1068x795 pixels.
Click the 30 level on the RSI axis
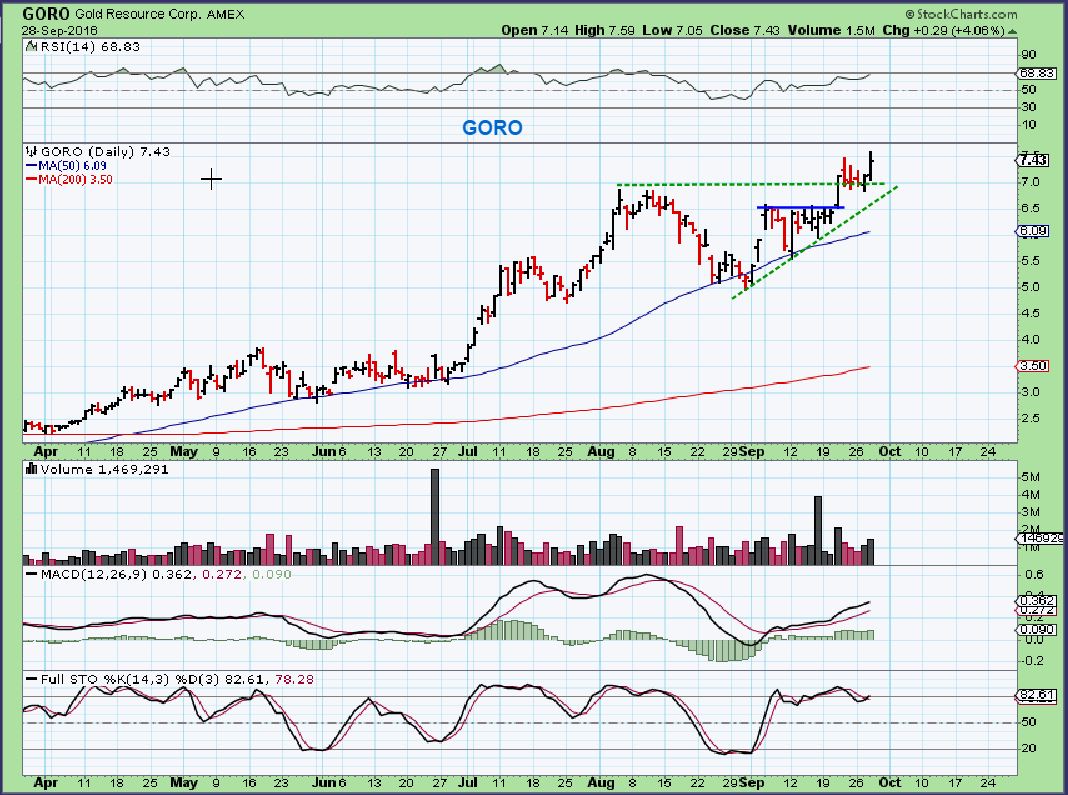(x=1028, y=106)
